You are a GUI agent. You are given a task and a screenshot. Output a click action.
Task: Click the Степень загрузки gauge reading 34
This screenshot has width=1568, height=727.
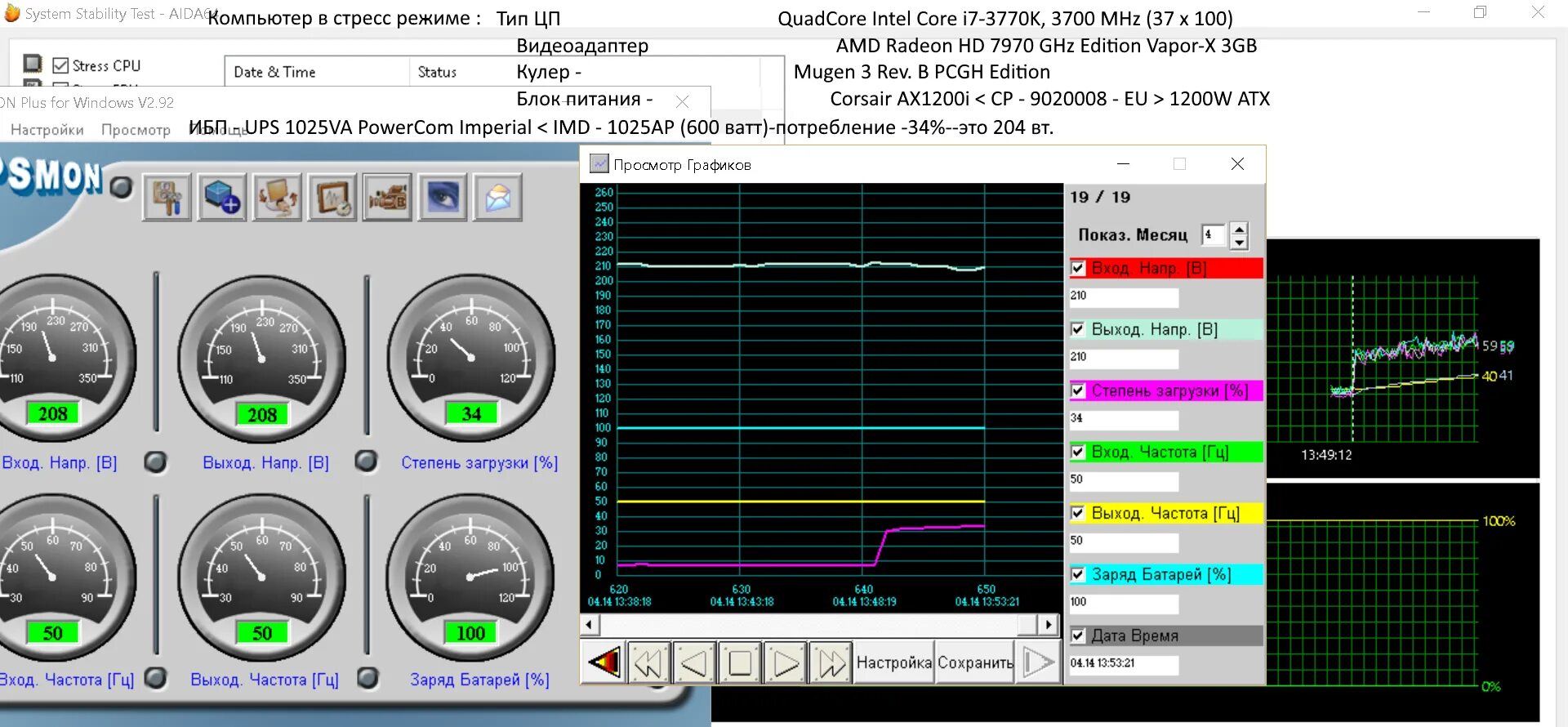click(x=471, y=414)
